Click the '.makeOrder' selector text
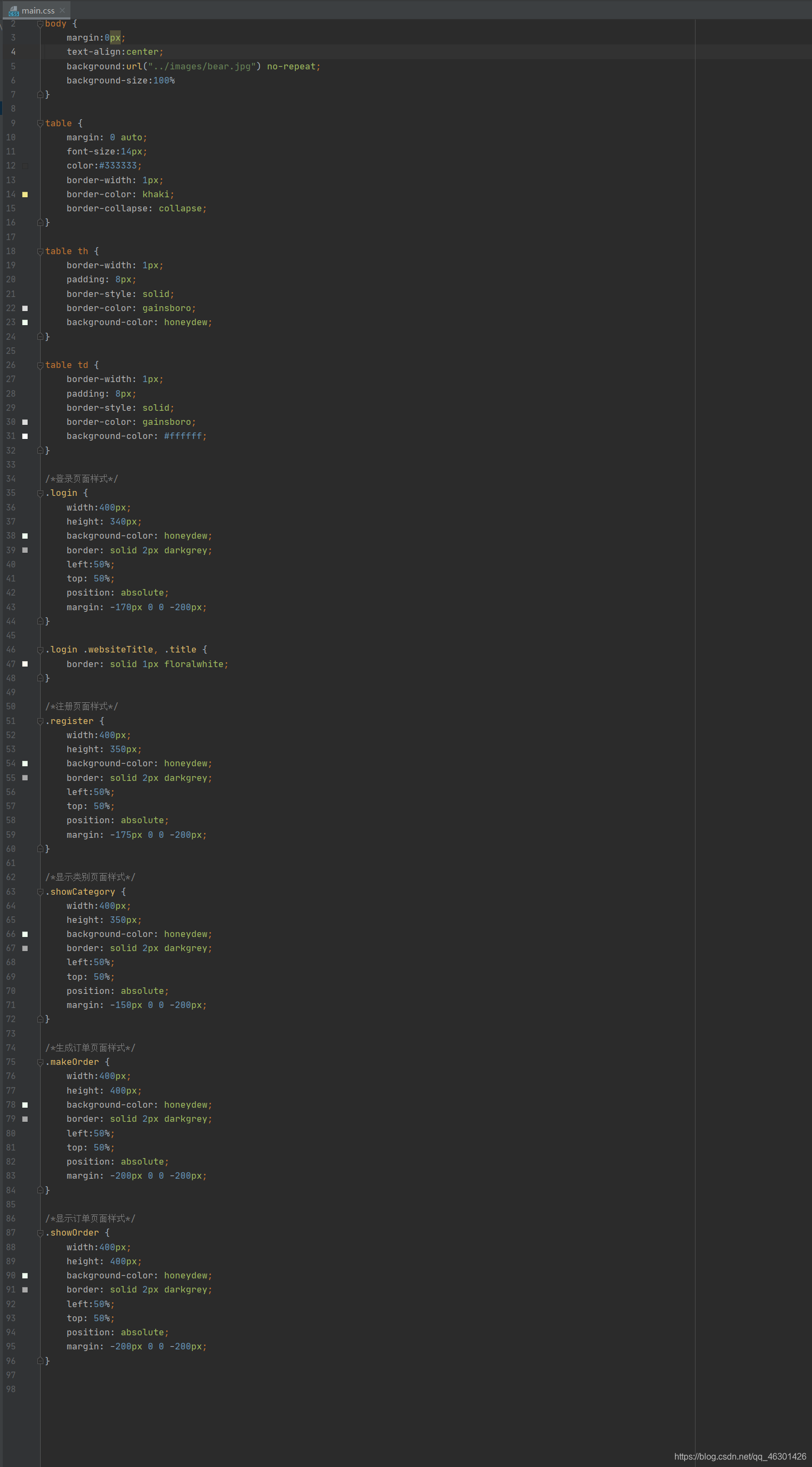This screenshot has height=1467, width=812. point(73,1062)
